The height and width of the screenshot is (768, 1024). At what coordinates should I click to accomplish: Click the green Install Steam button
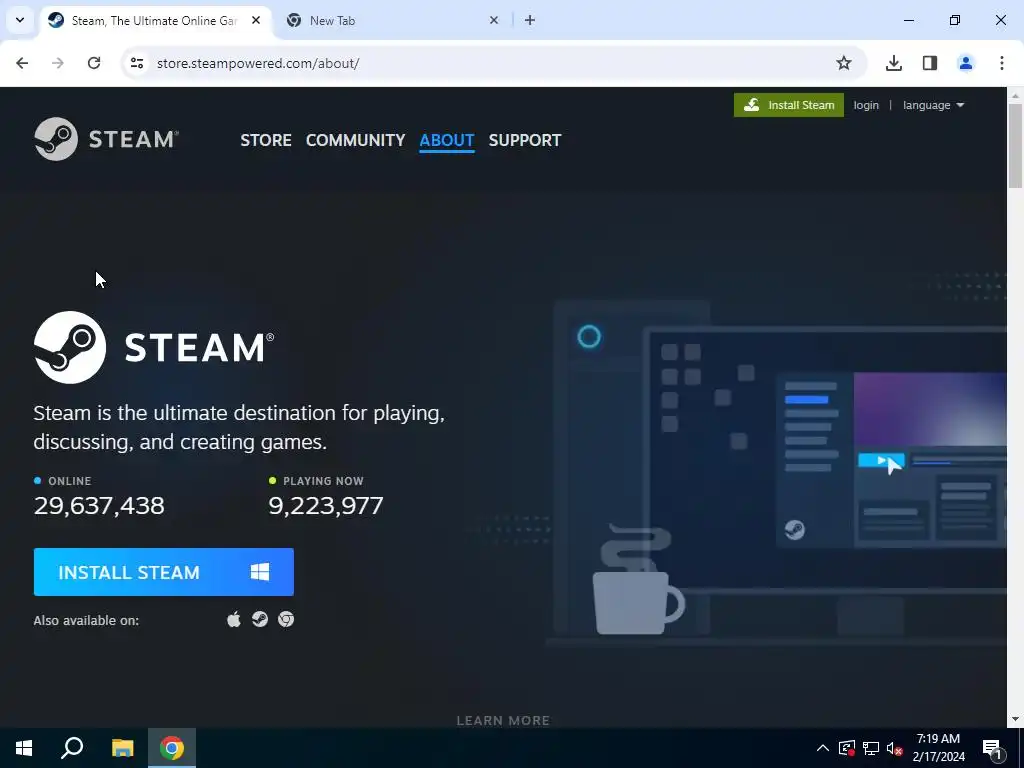[789, 105]
